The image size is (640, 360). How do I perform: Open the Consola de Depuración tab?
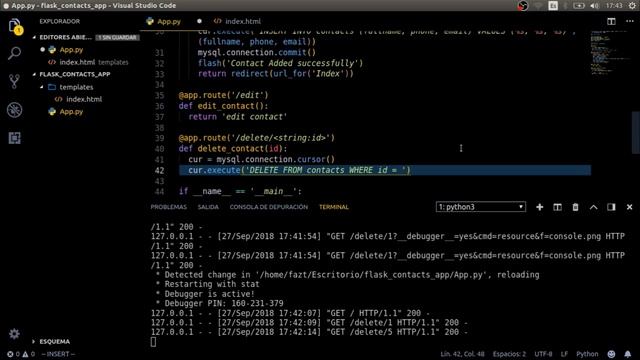tap(269, 207)
